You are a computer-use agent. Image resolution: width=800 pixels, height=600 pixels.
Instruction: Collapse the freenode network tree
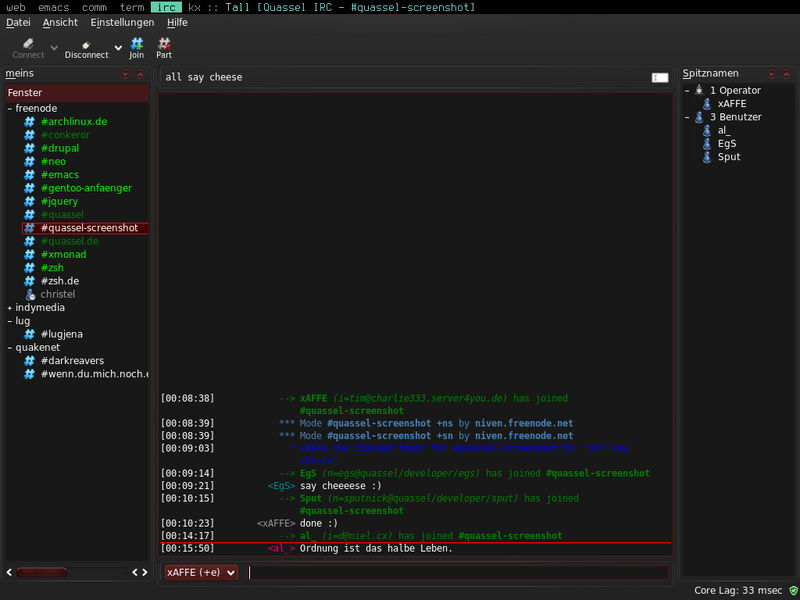click(x=10, y=109)
